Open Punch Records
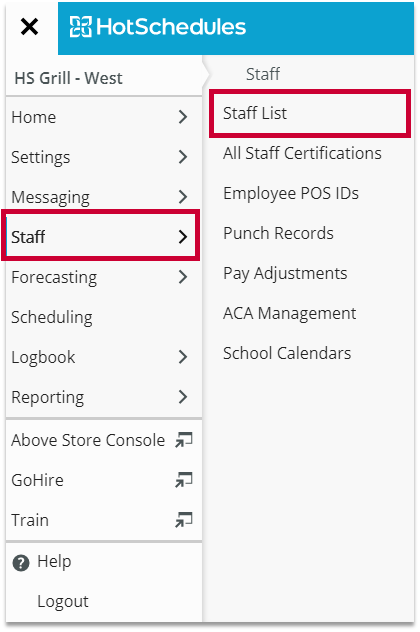This screenshot has height=632, width=420. pos(279,233)
